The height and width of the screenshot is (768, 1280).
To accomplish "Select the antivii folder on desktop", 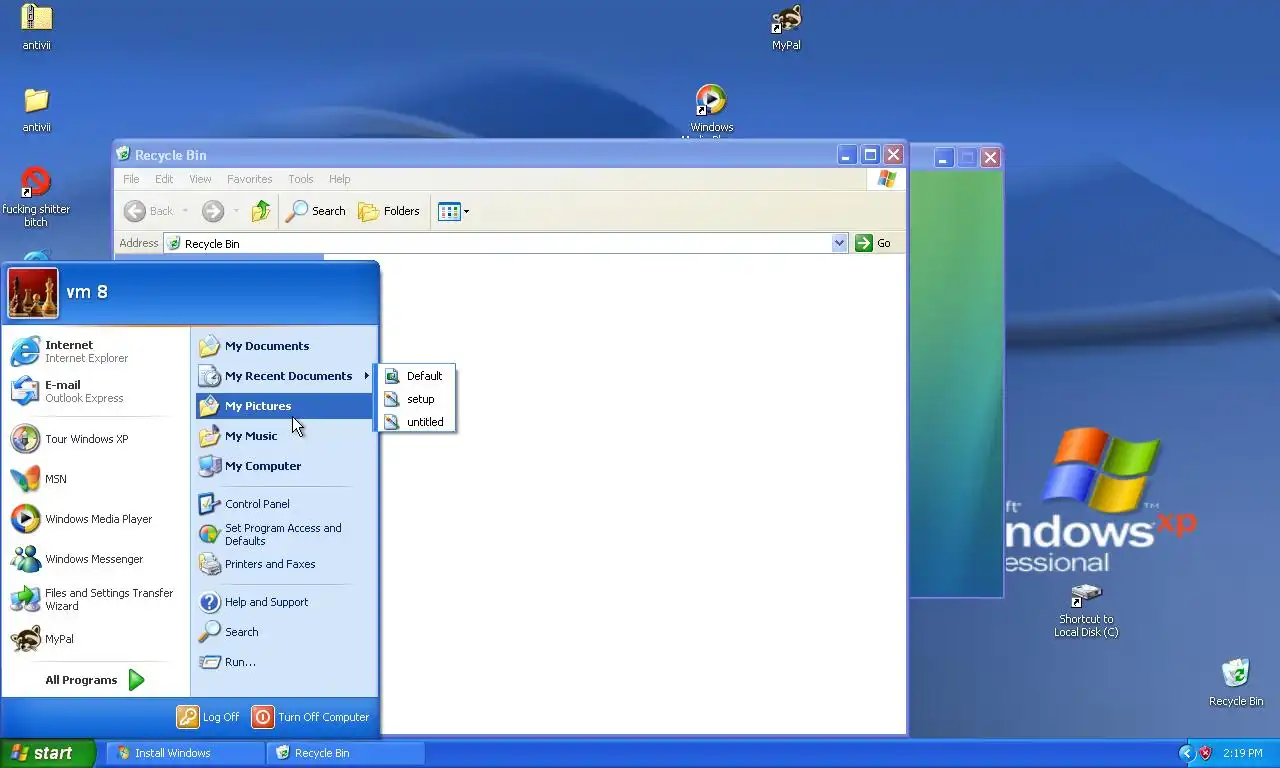I will (37, 110).
